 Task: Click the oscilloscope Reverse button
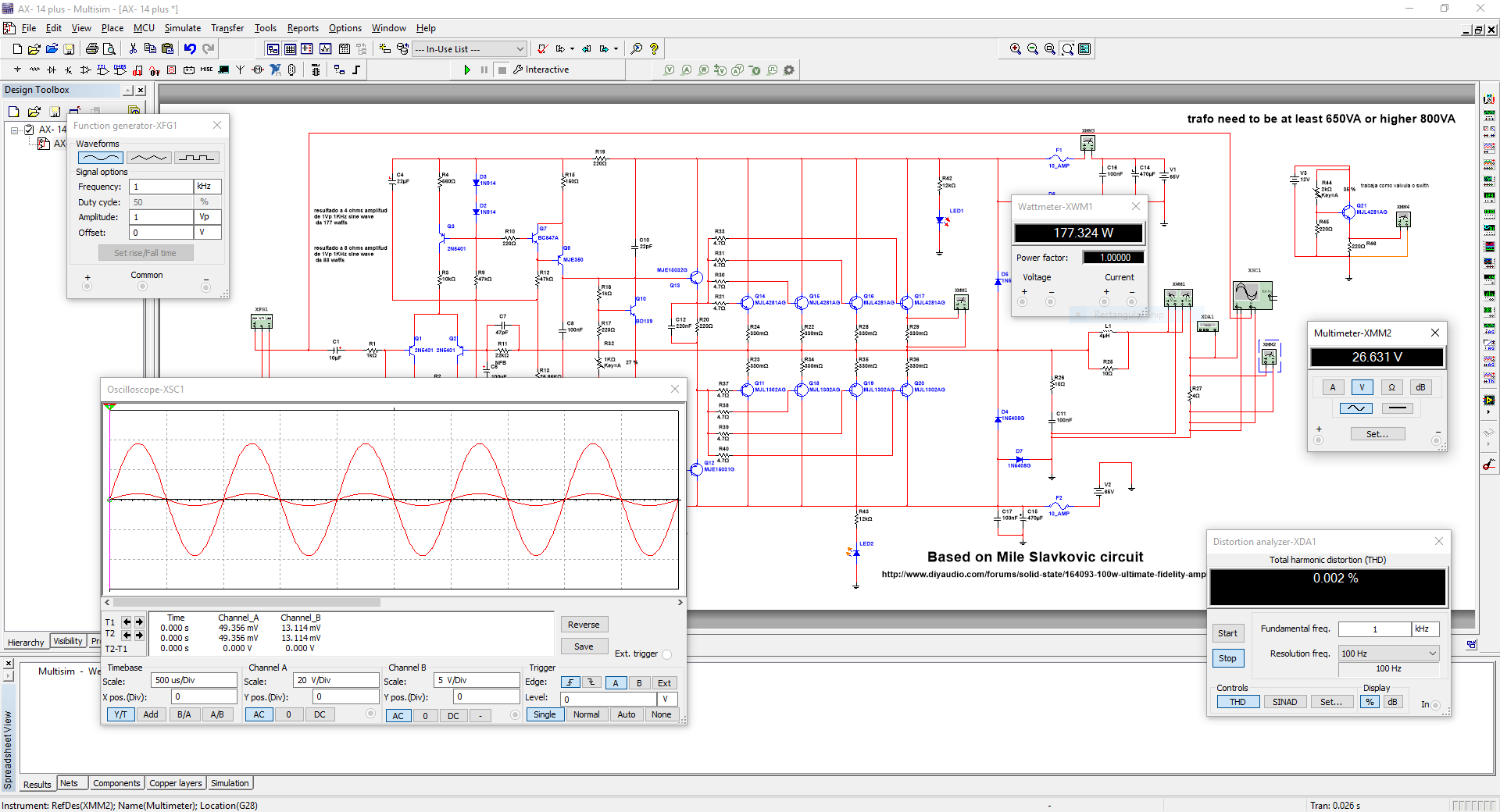click(584, 625)
